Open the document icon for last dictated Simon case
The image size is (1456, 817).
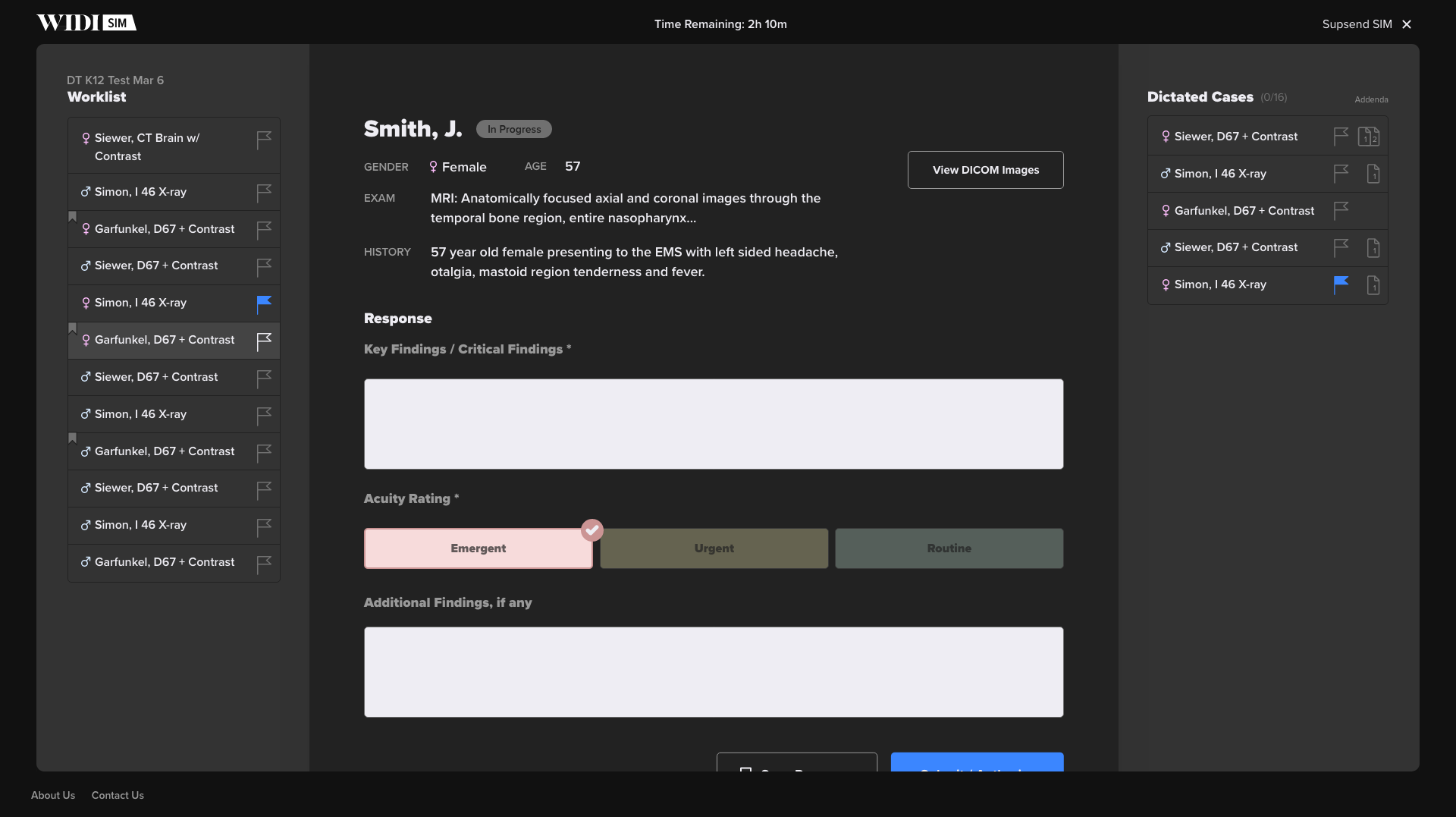coord(1373,285)
